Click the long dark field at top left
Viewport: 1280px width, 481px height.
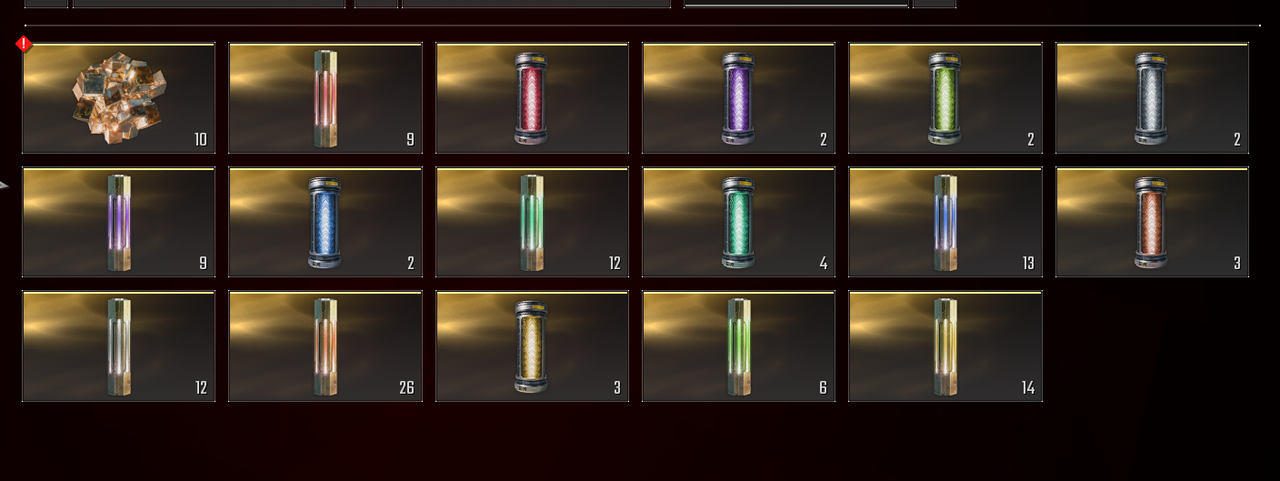point(209,4)
